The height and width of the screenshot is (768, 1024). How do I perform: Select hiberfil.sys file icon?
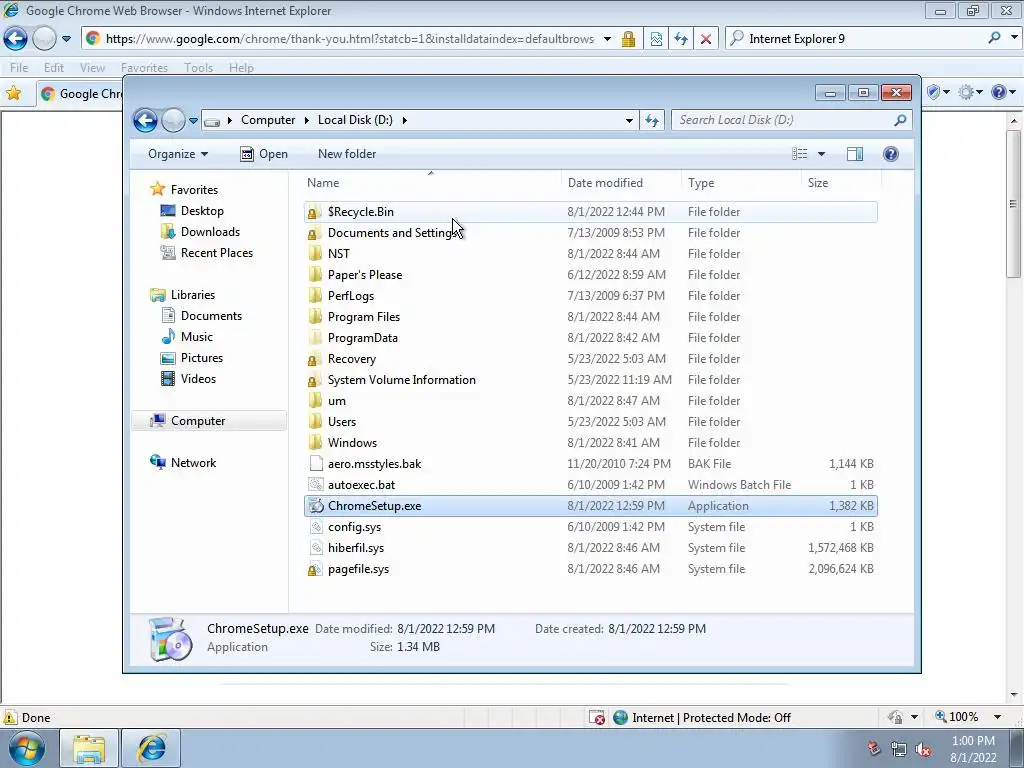click(x=315, y=548)
